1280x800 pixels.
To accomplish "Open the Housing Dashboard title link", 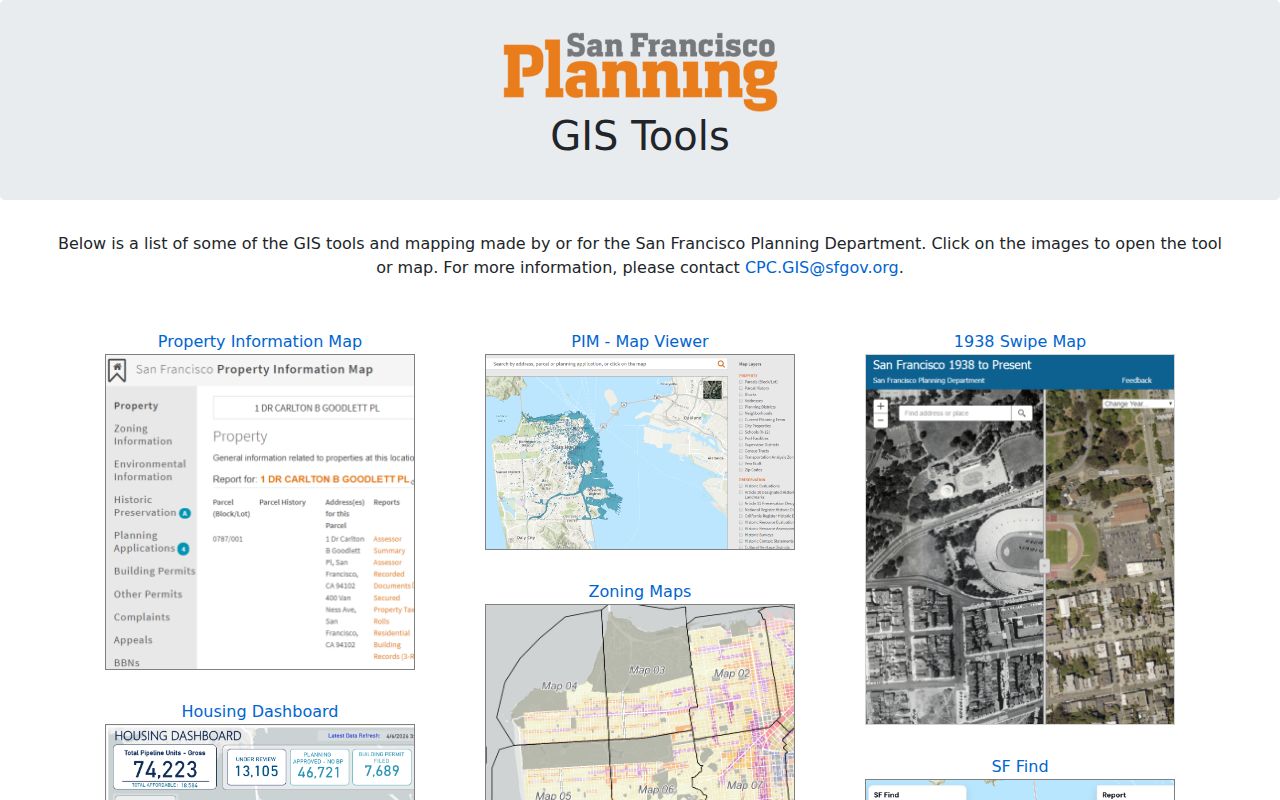I will pos(260,712).
